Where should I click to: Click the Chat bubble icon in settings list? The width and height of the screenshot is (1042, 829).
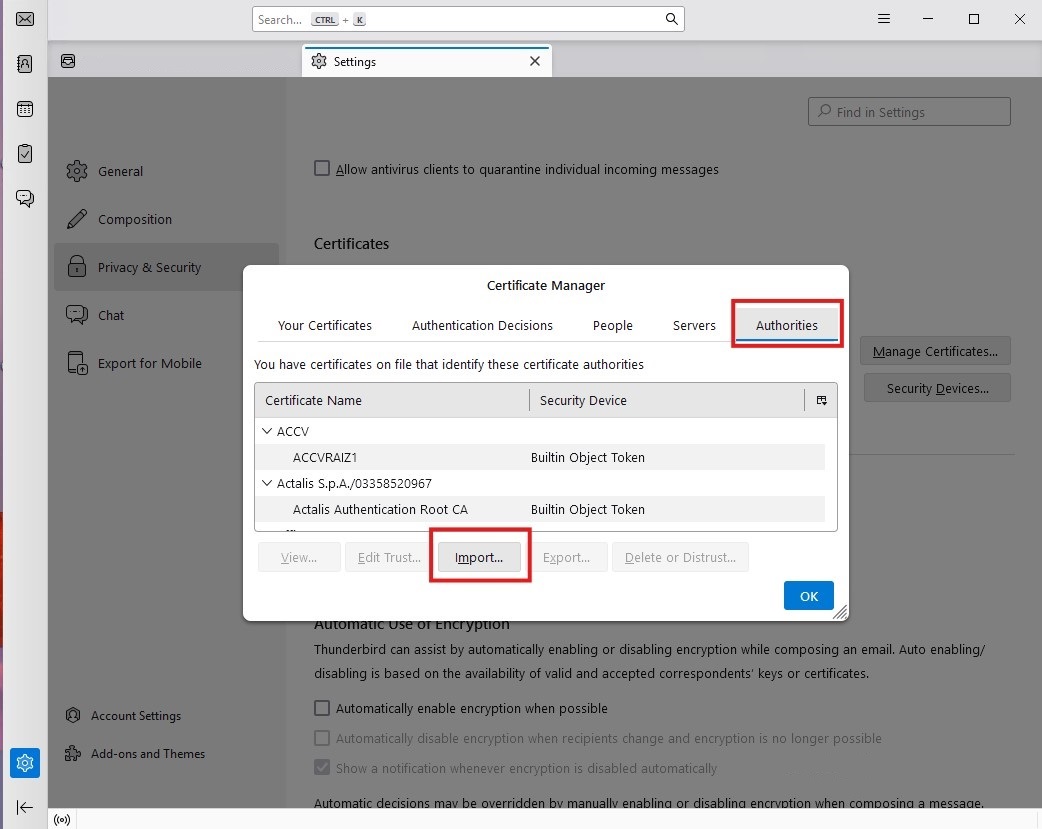(77, 314)
